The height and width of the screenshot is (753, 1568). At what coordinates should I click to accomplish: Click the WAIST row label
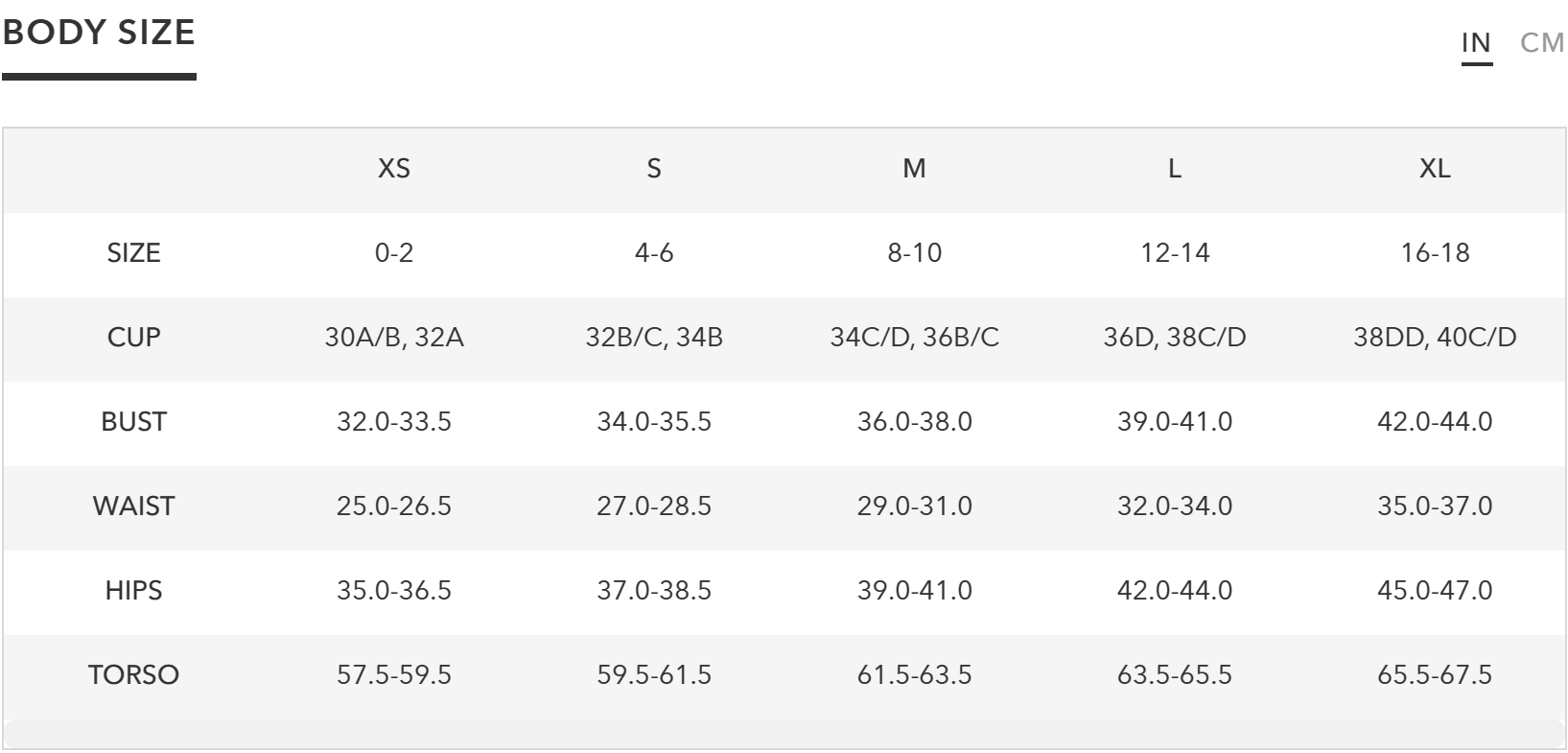coord(133,506)
